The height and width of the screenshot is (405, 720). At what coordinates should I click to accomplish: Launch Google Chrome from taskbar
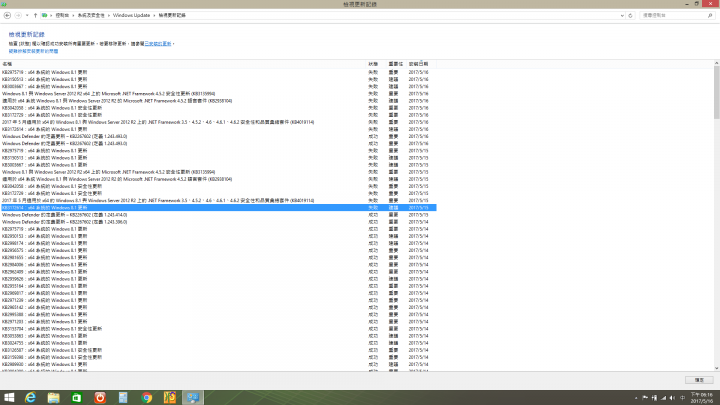(x=146, y=398)
